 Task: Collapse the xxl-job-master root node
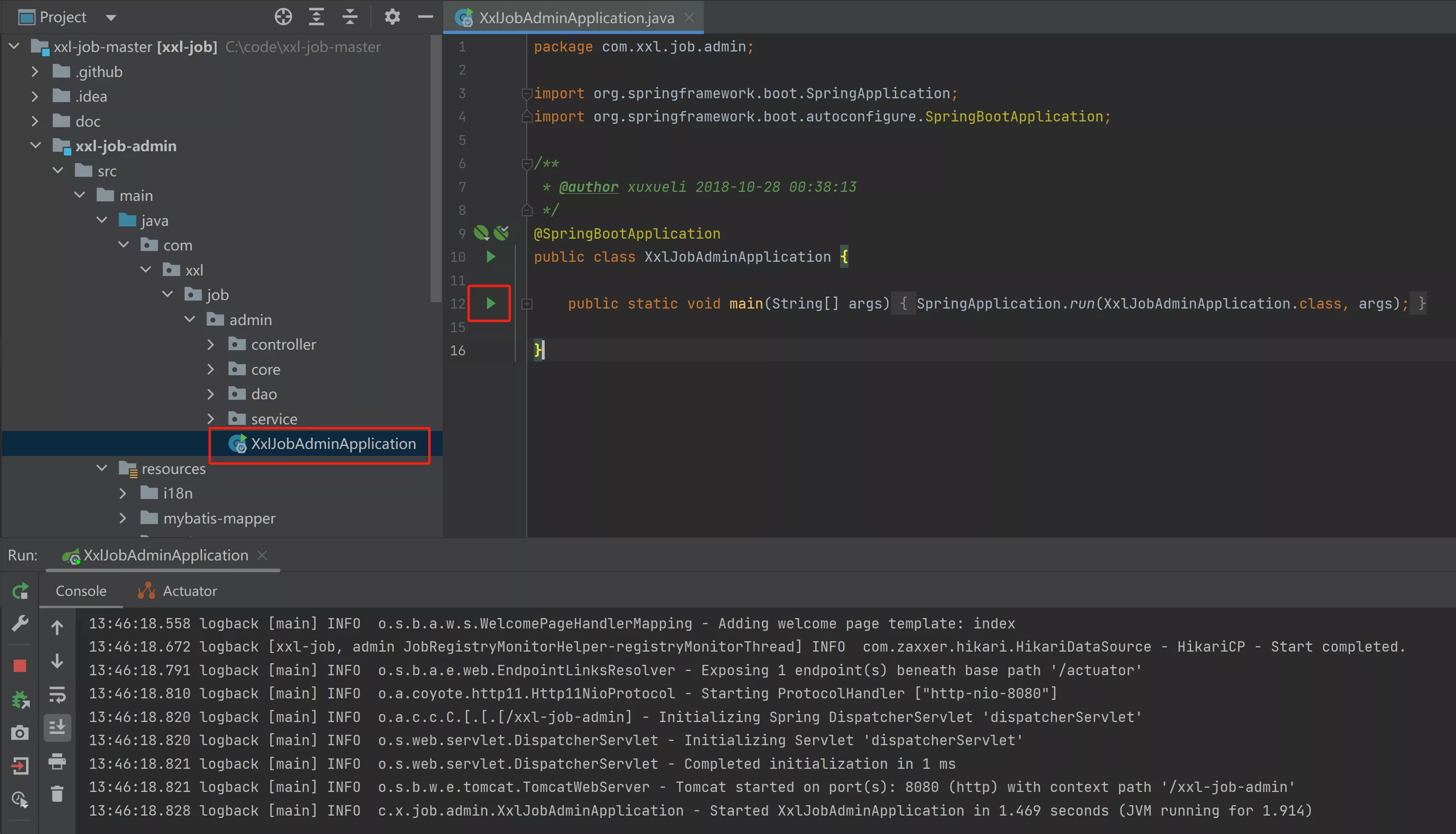tap(14, 46)
